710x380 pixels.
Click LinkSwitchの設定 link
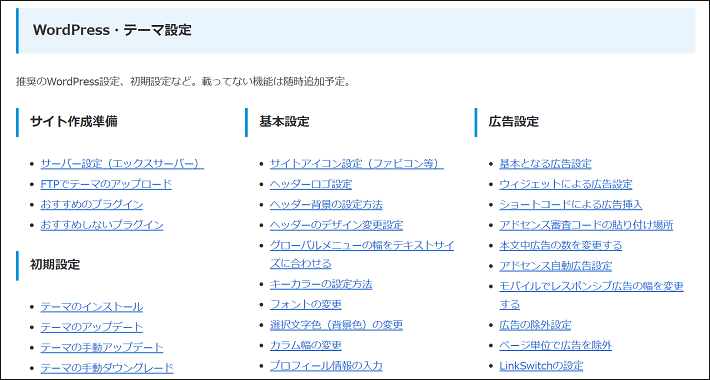[x=541, y=366]
